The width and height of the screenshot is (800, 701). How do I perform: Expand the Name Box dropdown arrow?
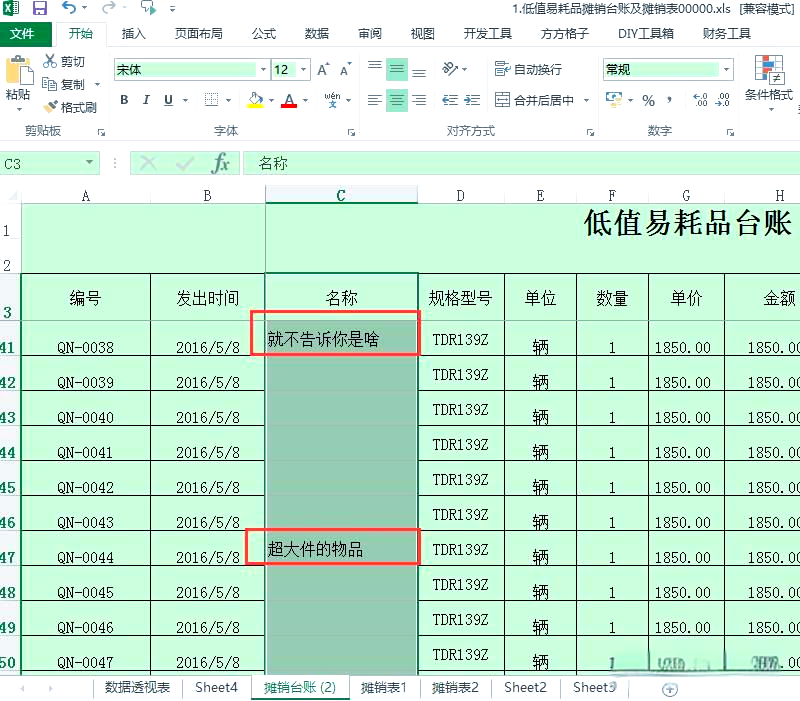click(89, 163)
